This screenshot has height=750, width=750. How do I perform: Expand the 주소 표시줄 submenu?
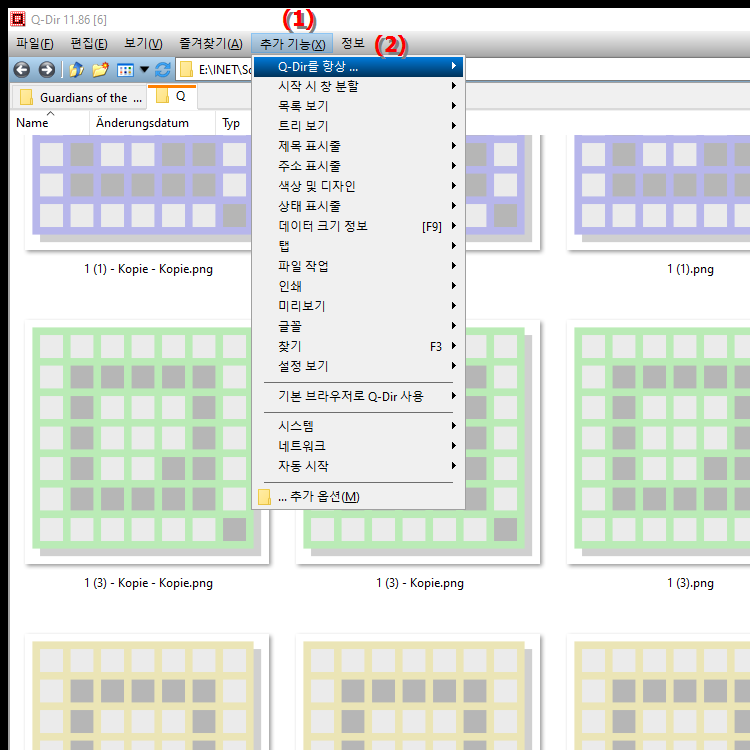tap(358, 166)
